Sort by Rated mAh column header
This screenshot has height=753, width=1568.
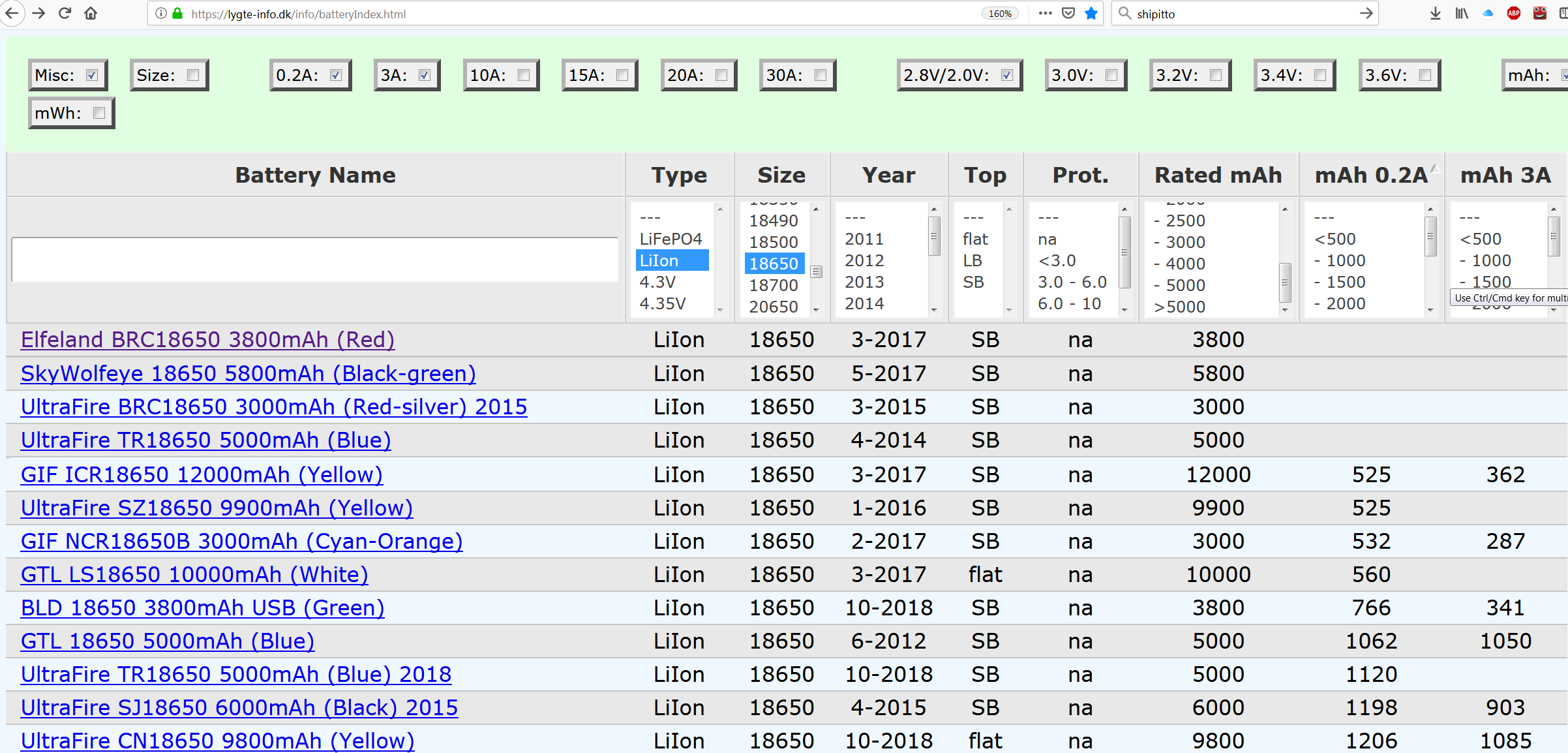point(1218,175)
